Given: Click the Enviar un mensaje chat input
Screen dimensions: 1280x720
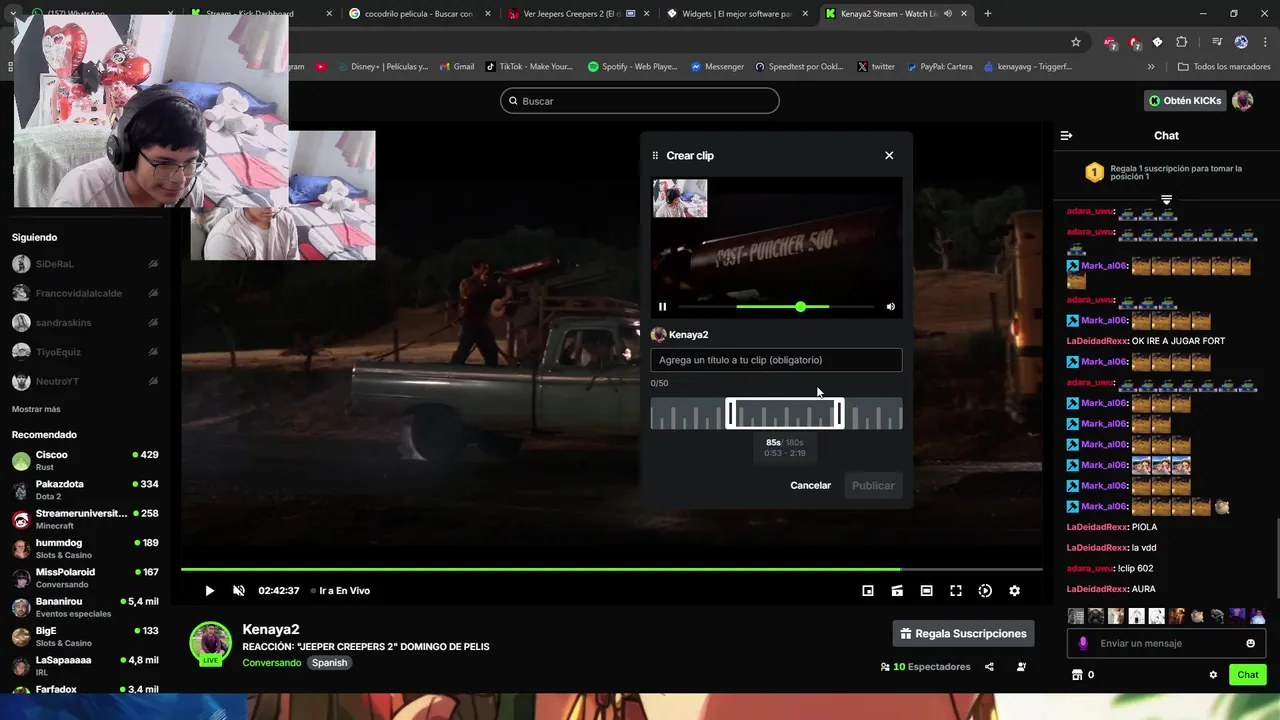Looking at the screenshot, I should (1165, 643).
